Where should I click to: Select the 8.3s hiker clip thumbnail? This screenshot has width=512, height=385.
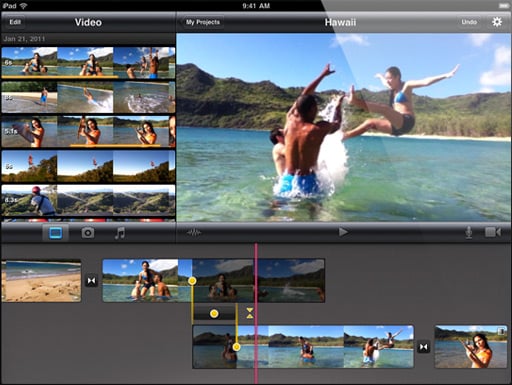(88, 200)
